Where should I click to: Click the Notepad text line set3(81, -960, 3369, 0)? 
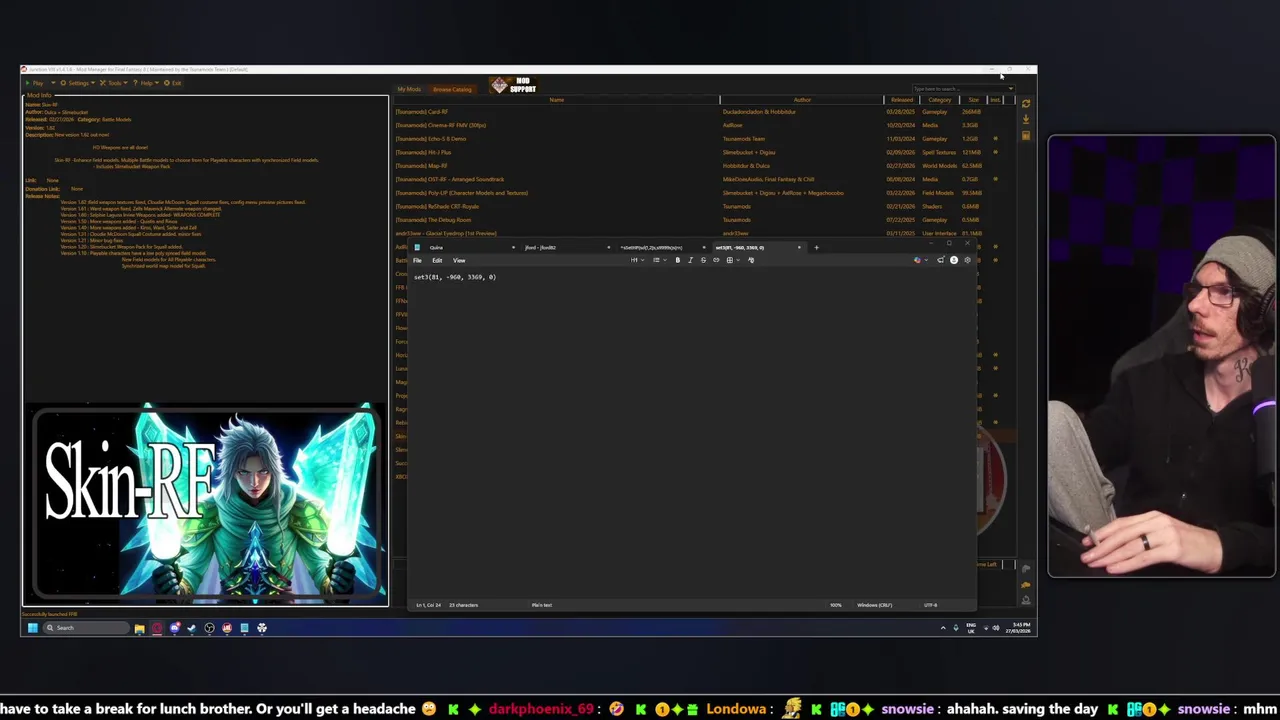(x=455, y=277)
